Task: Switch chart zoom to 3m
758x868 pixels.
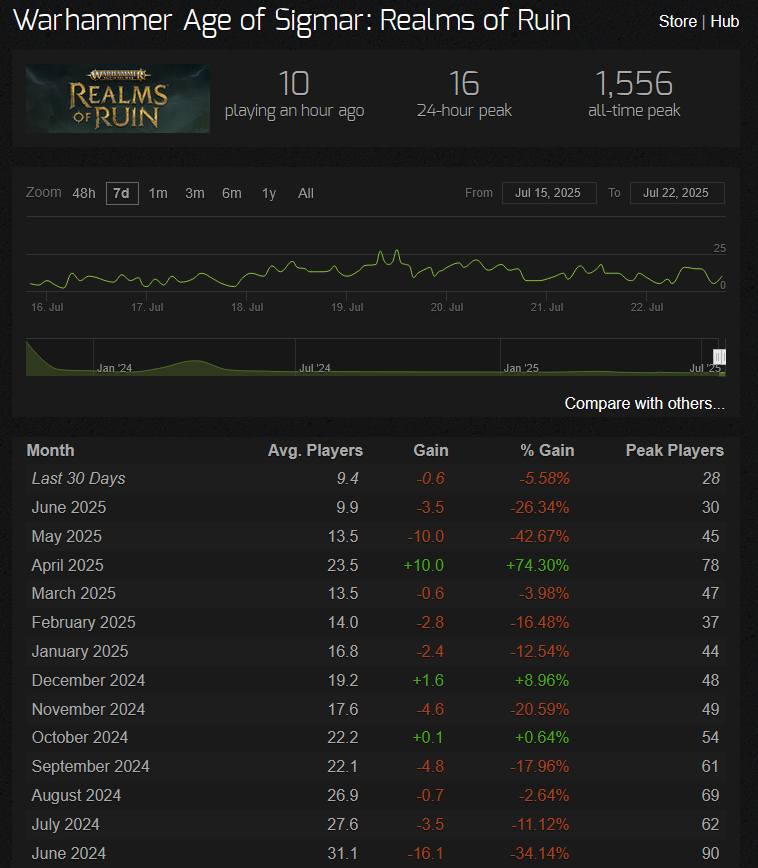Action: pyautogui.click(x=195, y=193)
